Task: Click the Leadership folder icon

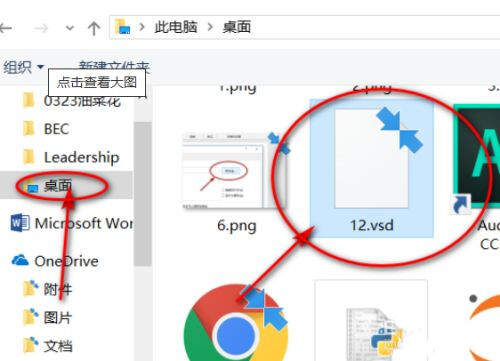Action: click(29, 157)
